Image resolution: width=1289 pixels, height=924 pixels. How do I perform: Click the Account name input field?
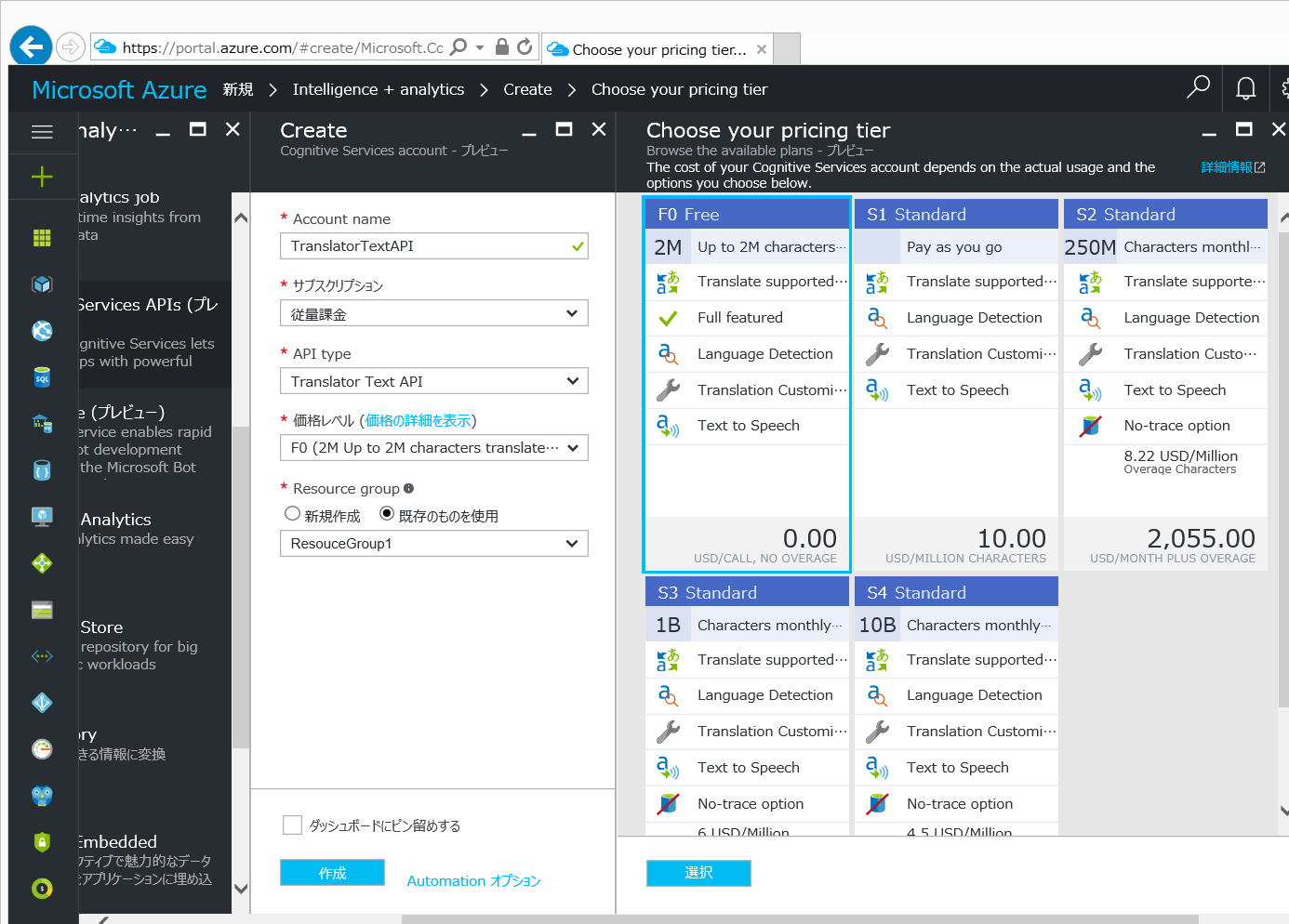(434, 246)
